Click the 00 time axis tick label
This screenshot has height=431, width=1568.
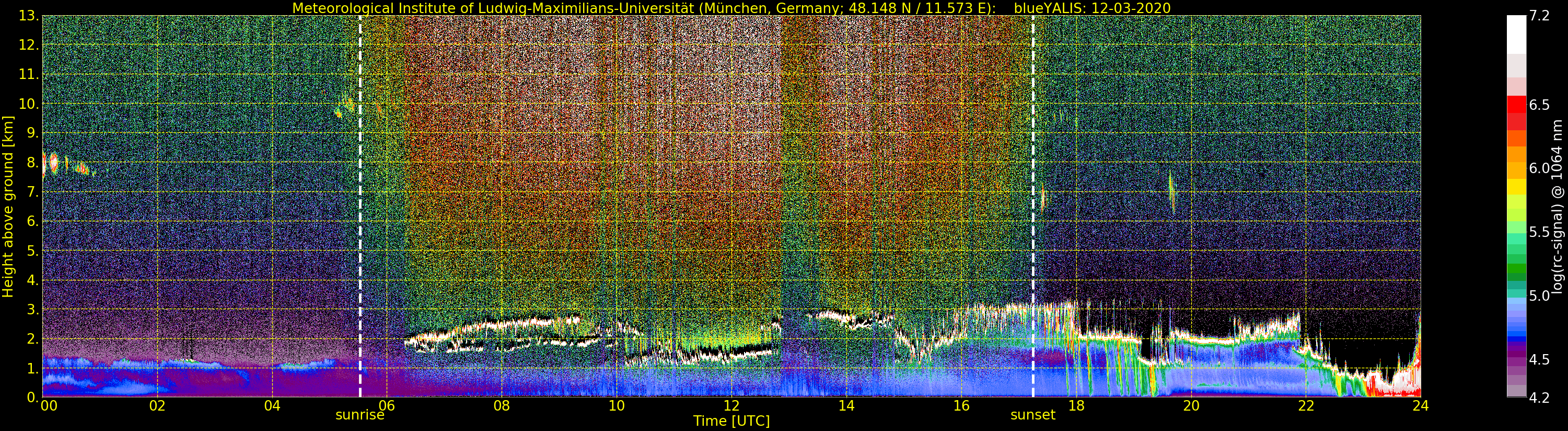pos(48,406)
